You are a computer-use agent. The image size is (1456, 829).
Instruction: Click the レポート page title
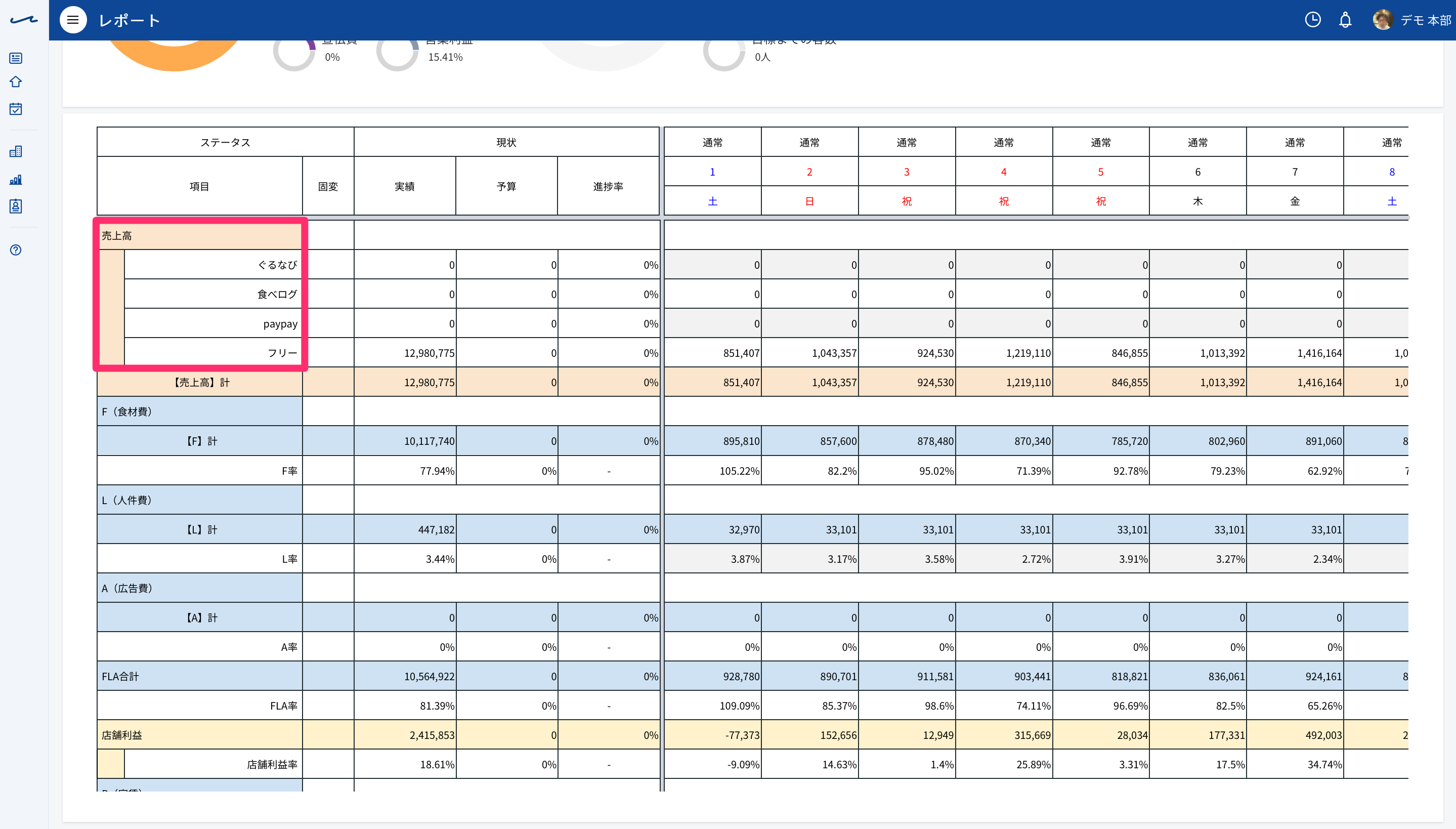point(129,20)
